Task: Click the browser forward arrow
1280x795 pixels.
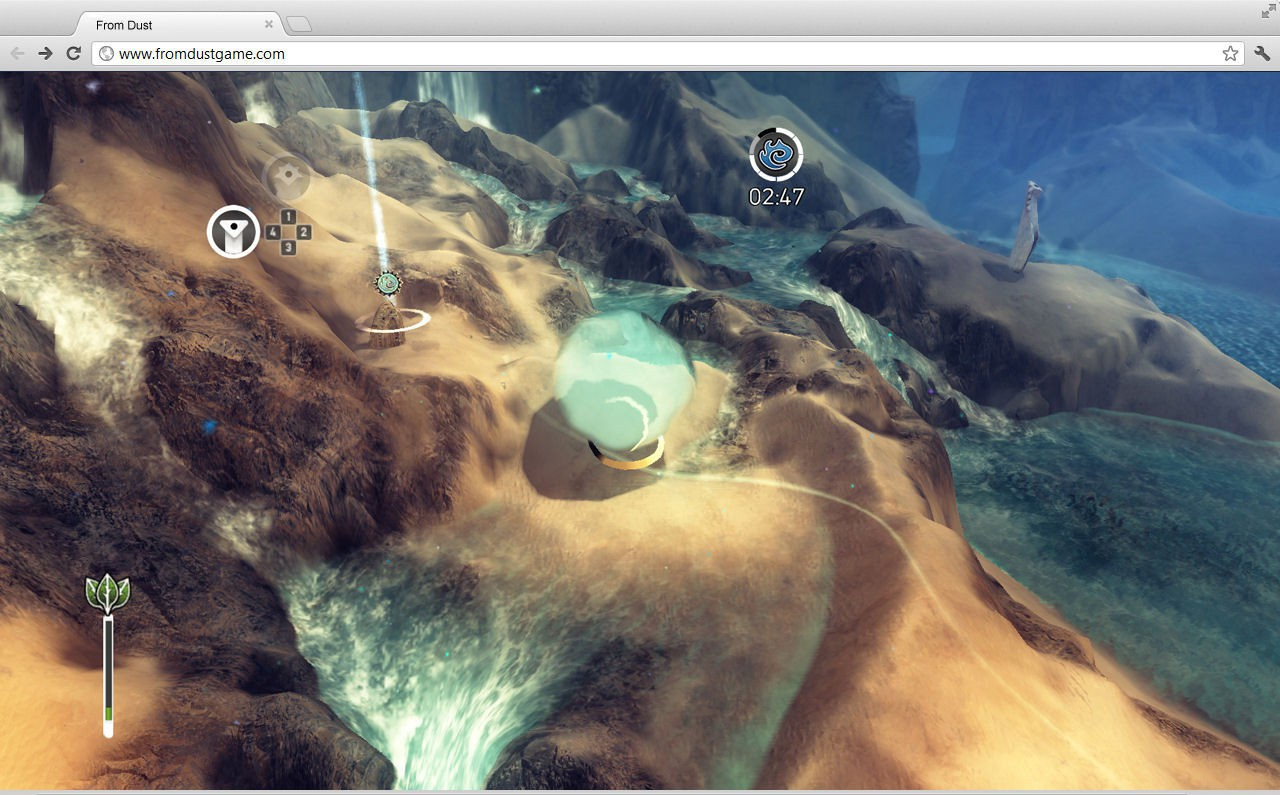Action: 45,54
